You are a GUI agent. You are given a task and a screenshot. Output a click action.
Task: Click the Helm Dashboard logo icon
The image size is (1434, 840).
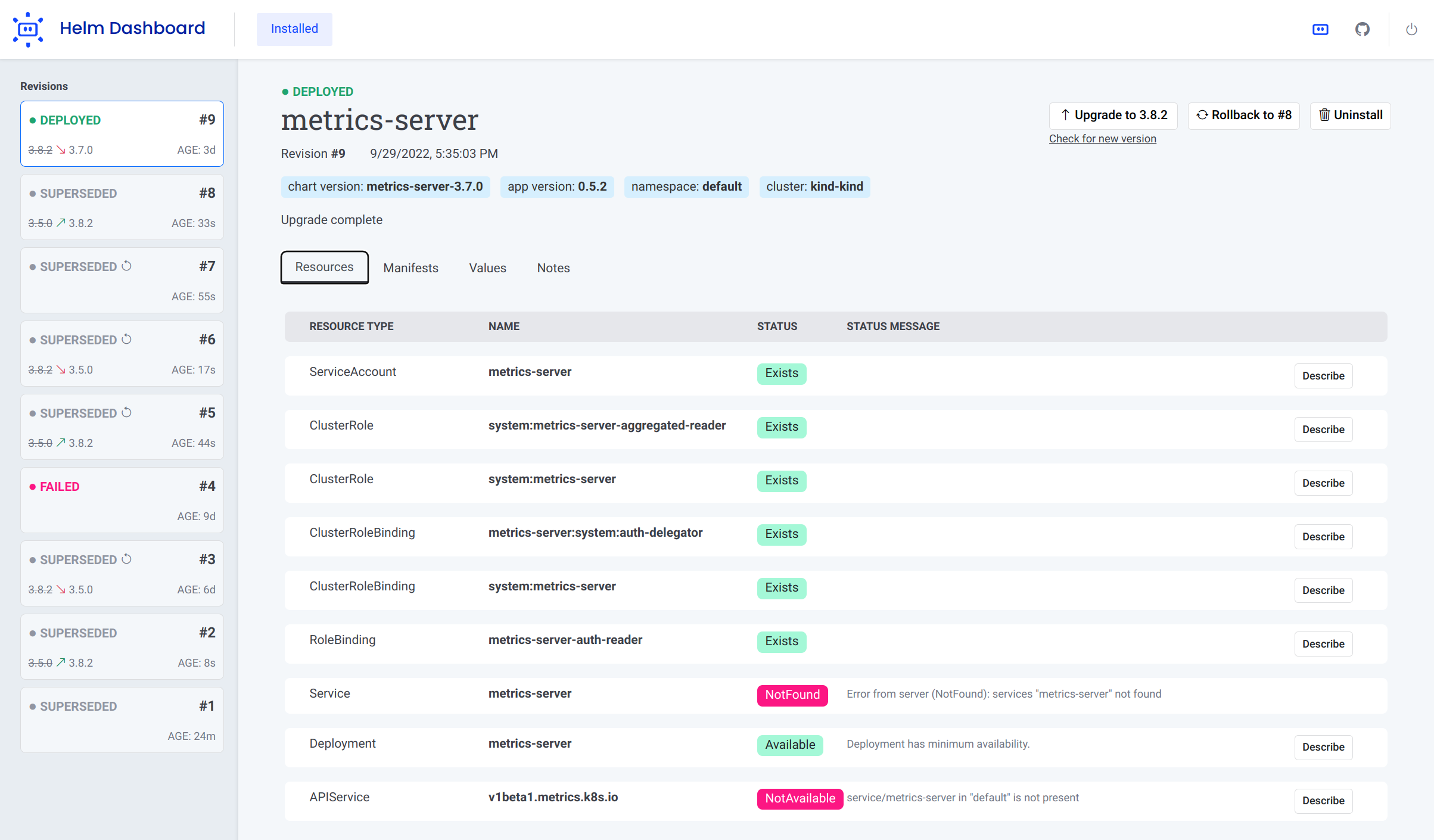[x=27, y=29]
